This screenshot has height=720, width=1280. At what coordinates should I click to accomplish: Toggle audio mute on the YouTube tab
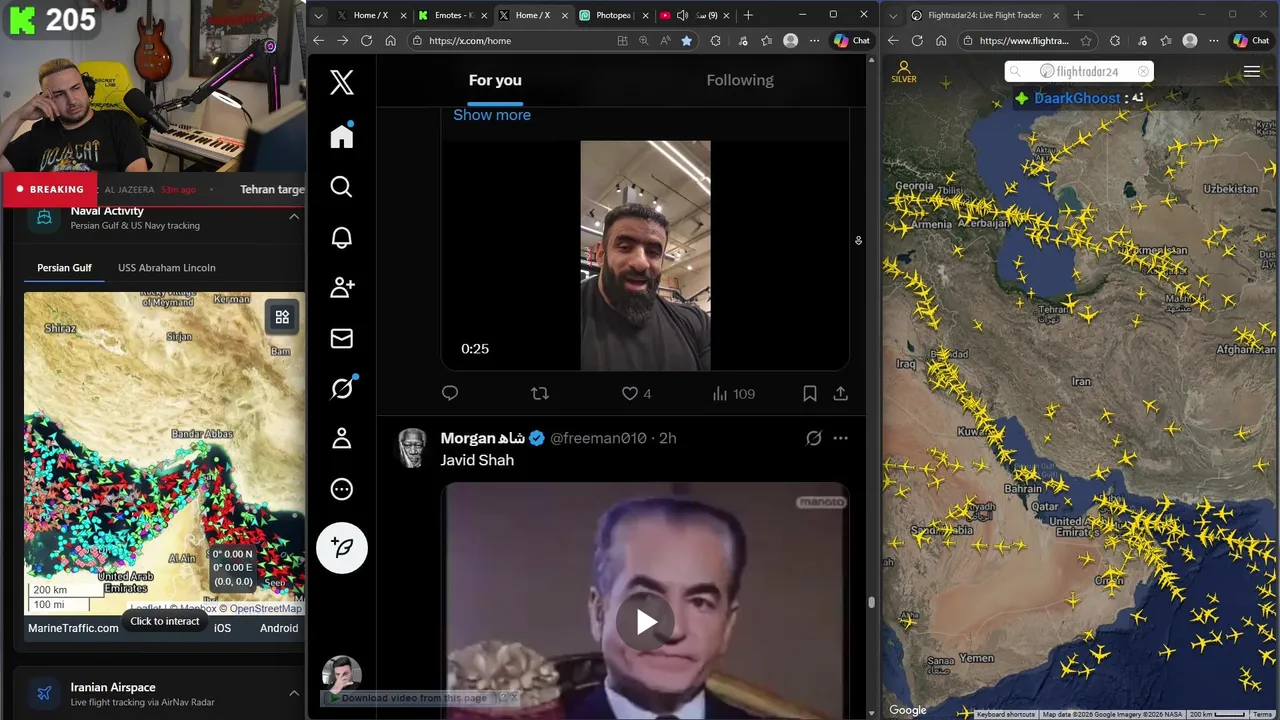point(682,15)
